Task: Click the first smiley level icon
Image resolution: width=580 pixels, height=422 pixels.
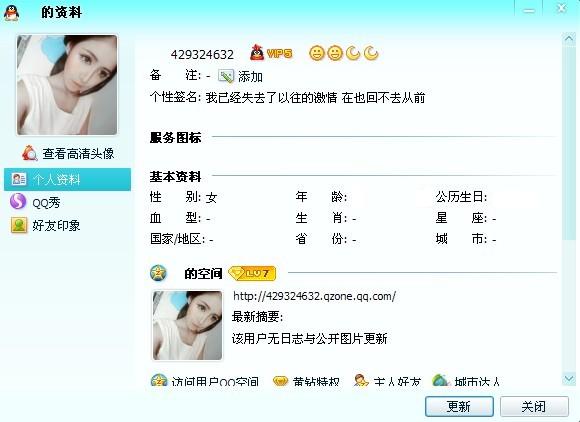Action: [x=317, y=53]
